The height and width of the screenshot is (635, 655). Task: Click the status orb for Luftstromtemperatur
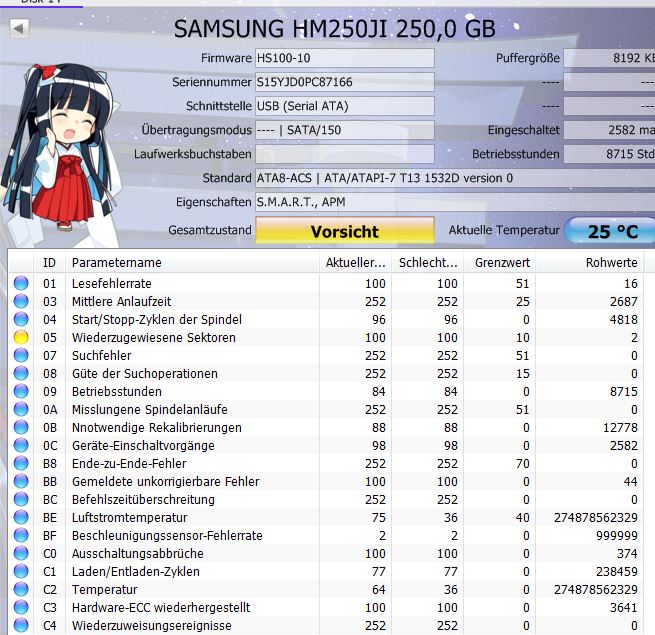coord(21,517)
